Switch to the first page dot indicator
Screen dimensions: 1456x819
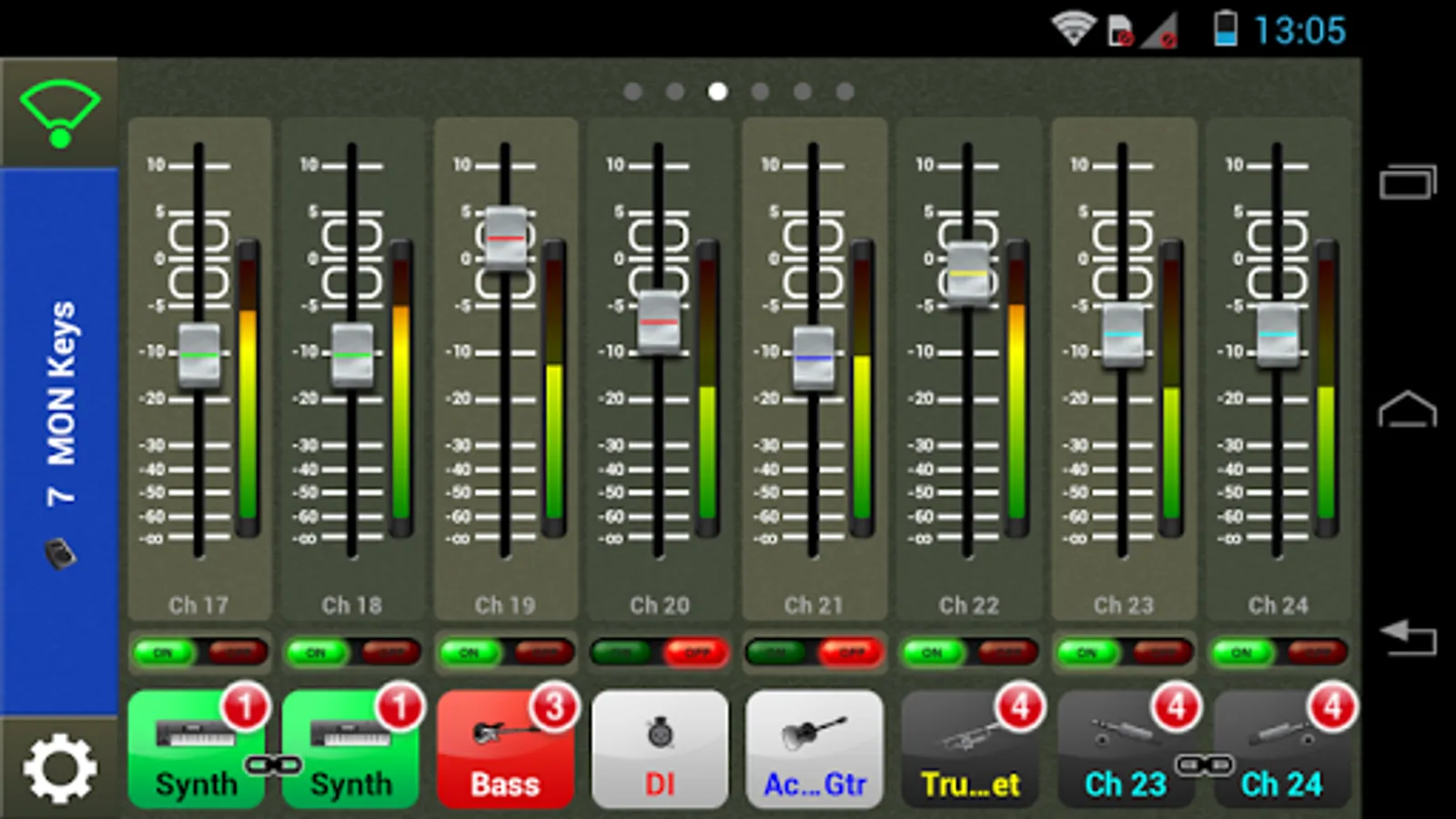pos(633,91)
